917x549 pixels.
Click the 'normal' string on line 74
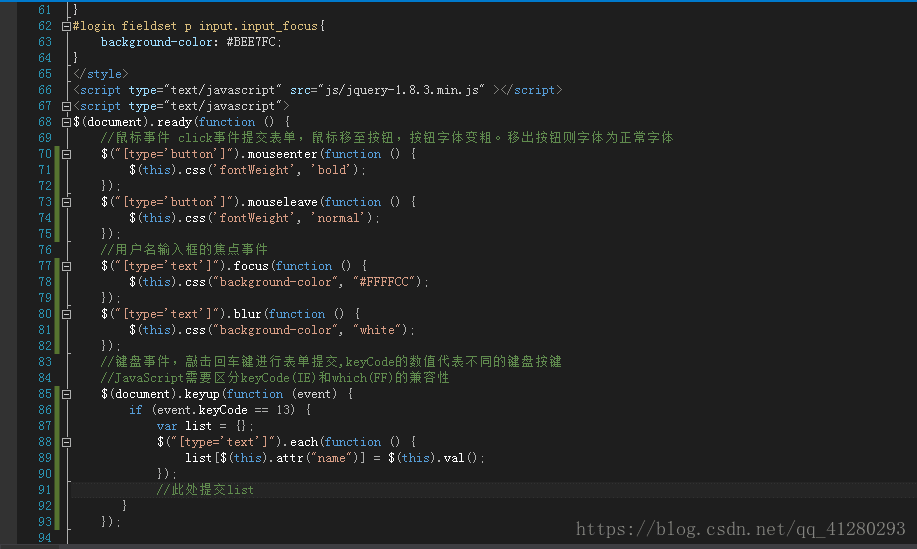point(339,218)
